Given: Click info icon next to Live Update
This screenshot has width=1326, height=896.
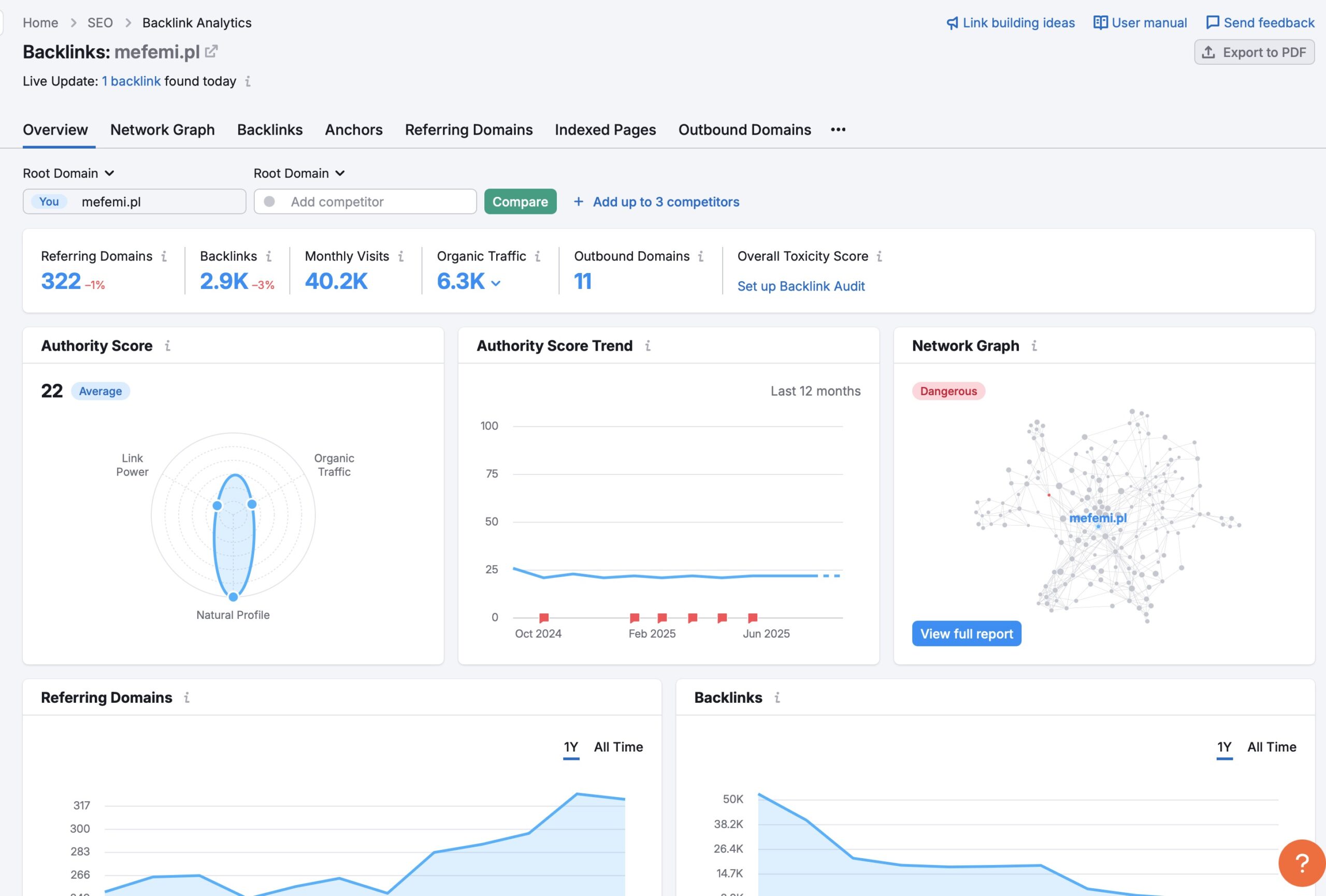Looking at the screenshot, I should 248,81.
